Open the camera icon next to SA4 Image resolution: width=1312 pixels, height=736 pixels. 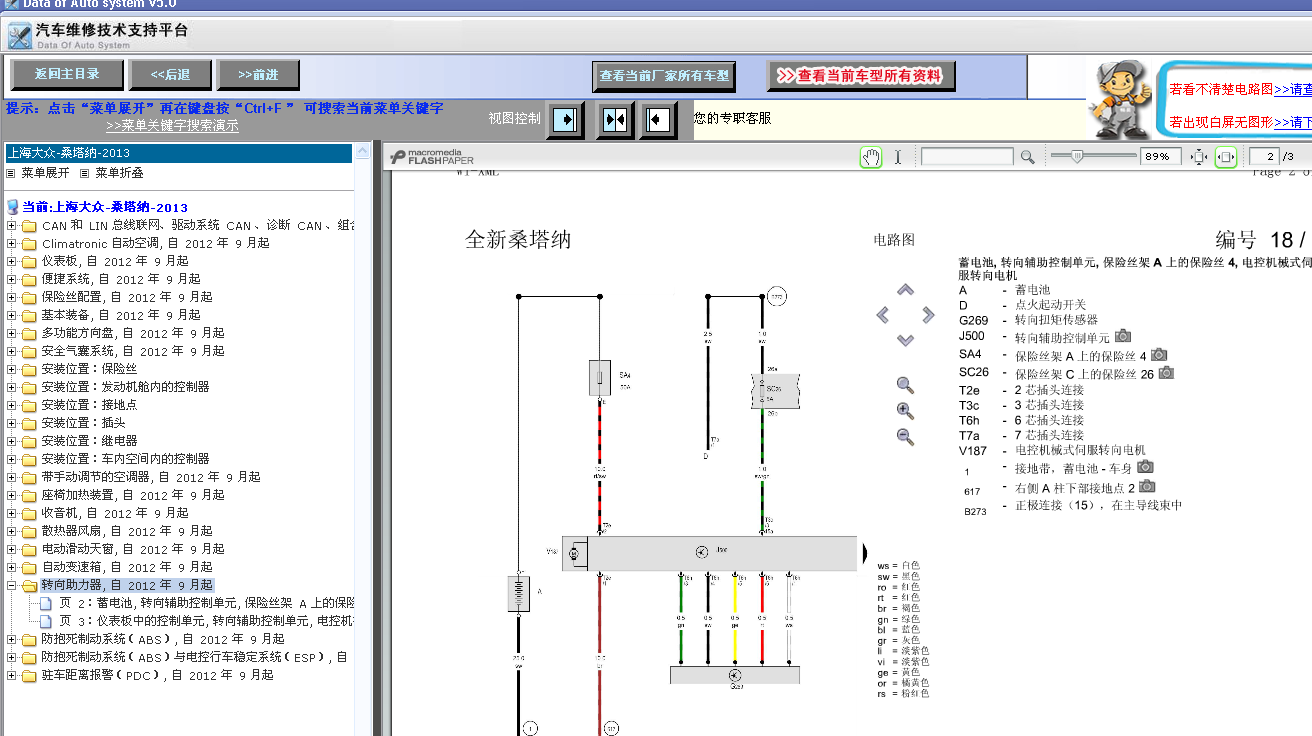tap(1159, 354)
